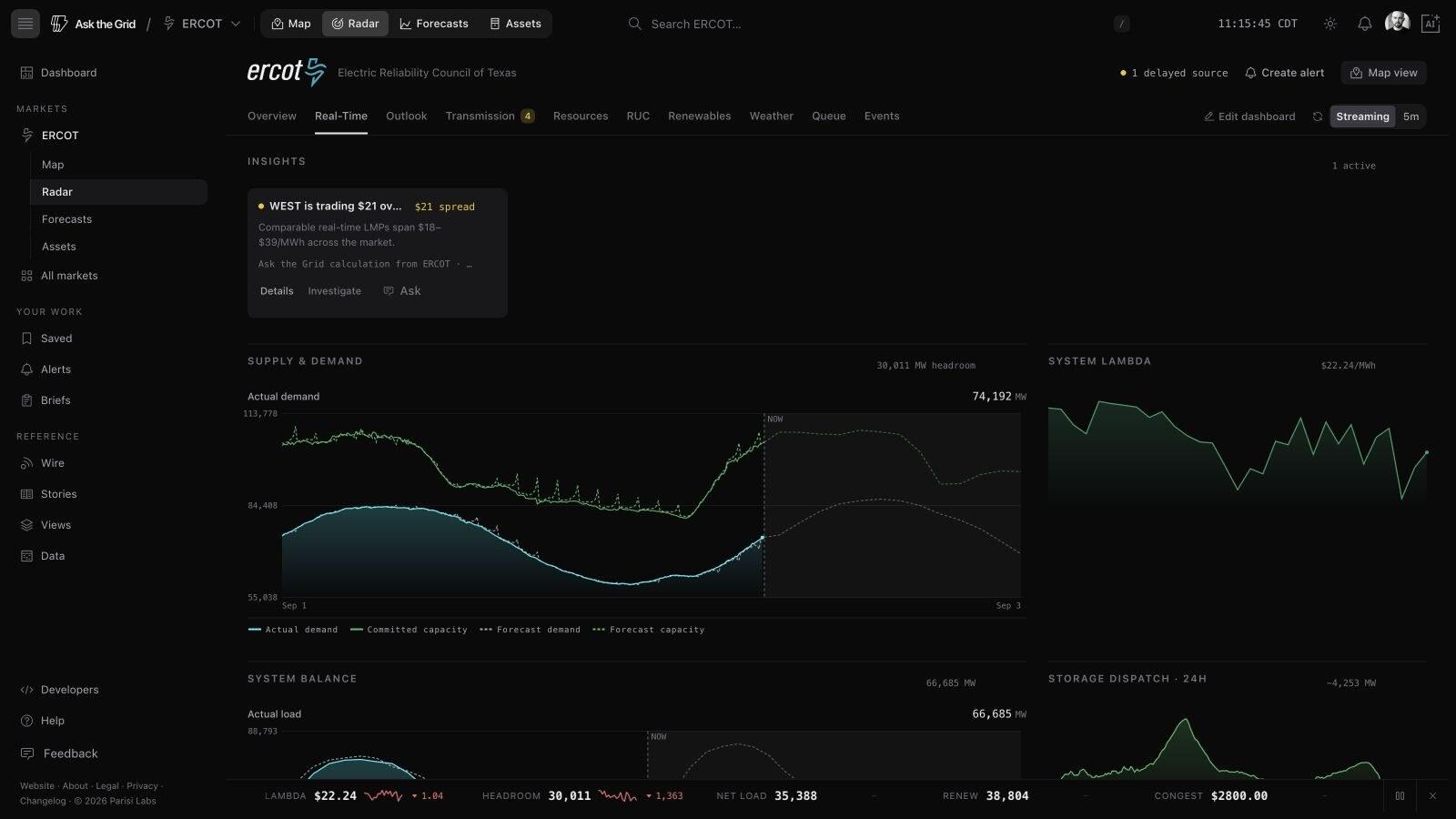Open the Privacy footer link
The width and height of the screenshot is (1456, 819).
142,786
